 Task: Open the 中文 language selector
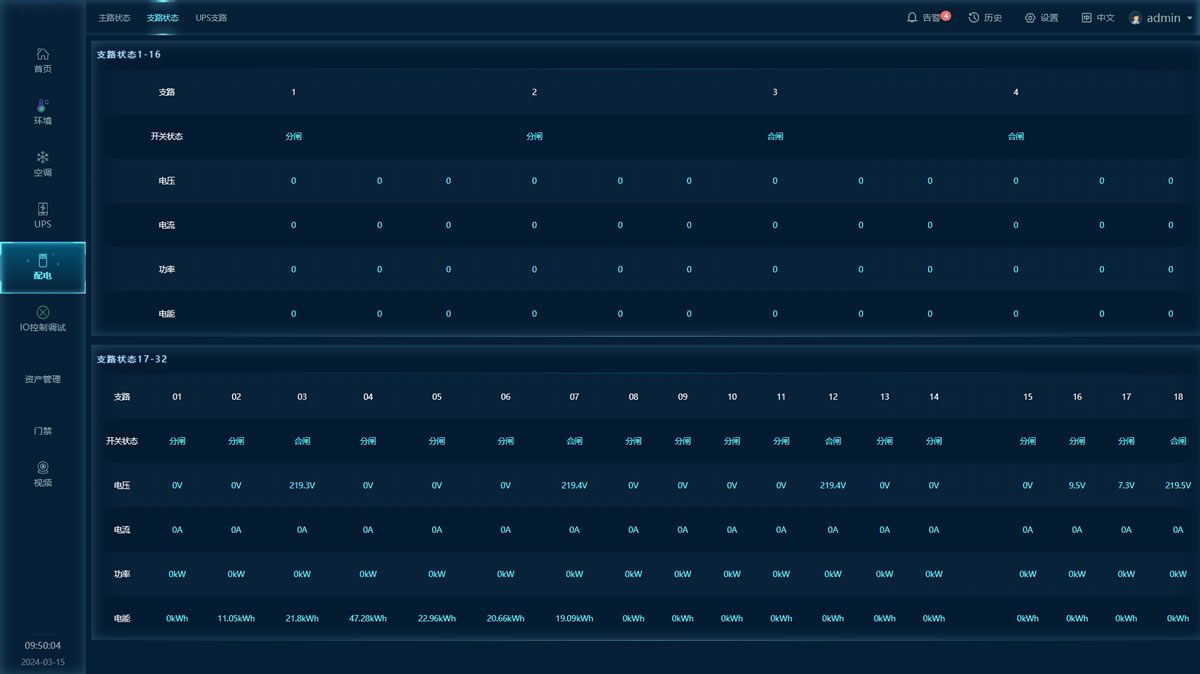tap(1097, 18)
